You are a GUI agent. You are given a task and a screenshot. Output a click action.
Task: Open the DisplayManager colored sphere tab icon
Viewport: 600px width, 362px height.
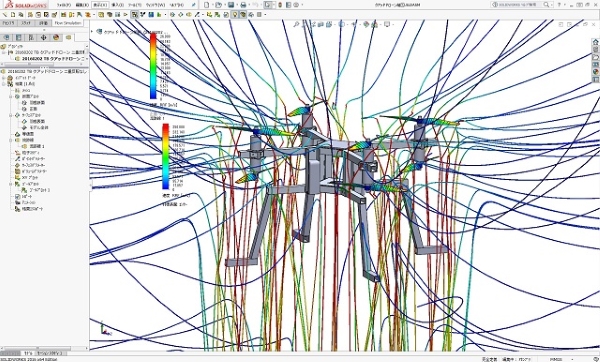point(56,37)
